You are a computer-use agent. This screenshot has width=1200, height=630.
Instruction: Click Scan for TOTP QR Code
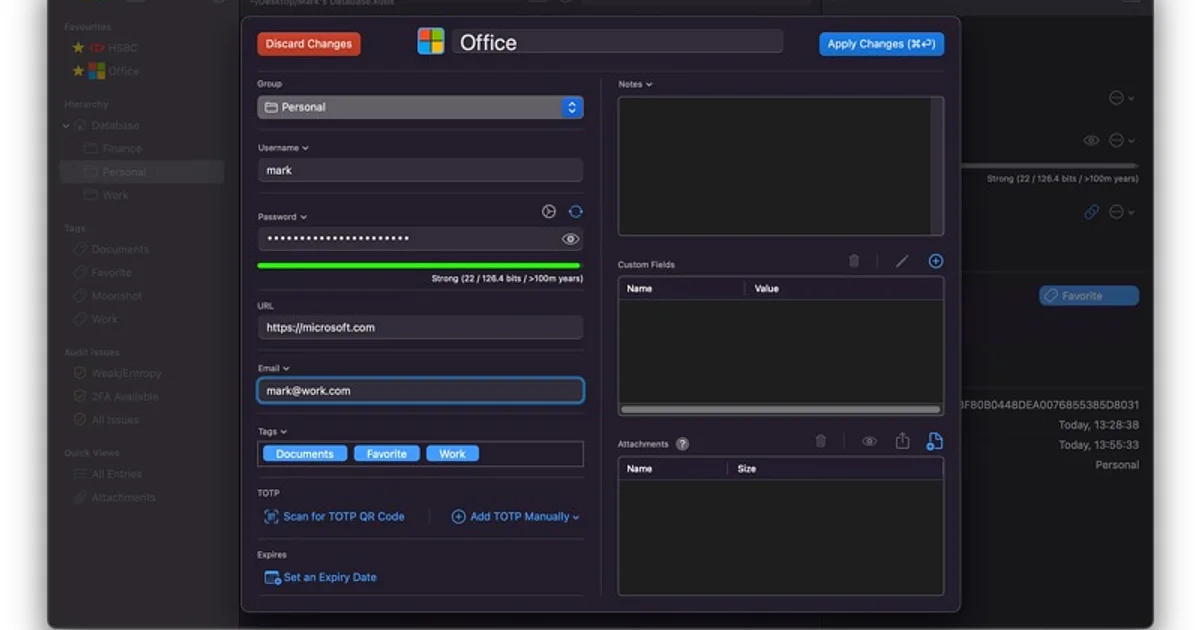334,517
